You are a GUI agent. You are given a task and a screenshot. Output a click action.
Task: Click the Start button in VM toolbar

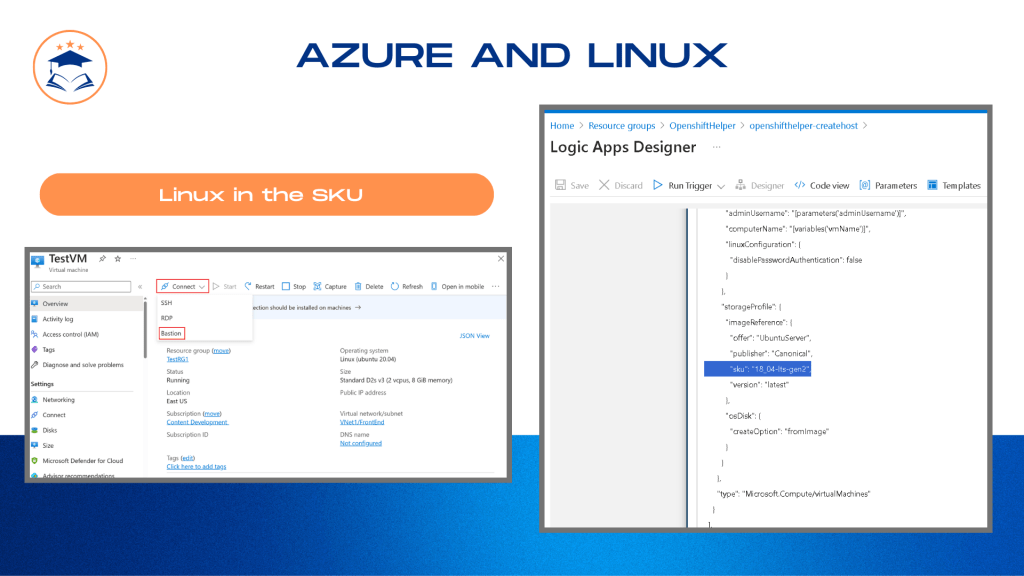(x=225, y=286)
